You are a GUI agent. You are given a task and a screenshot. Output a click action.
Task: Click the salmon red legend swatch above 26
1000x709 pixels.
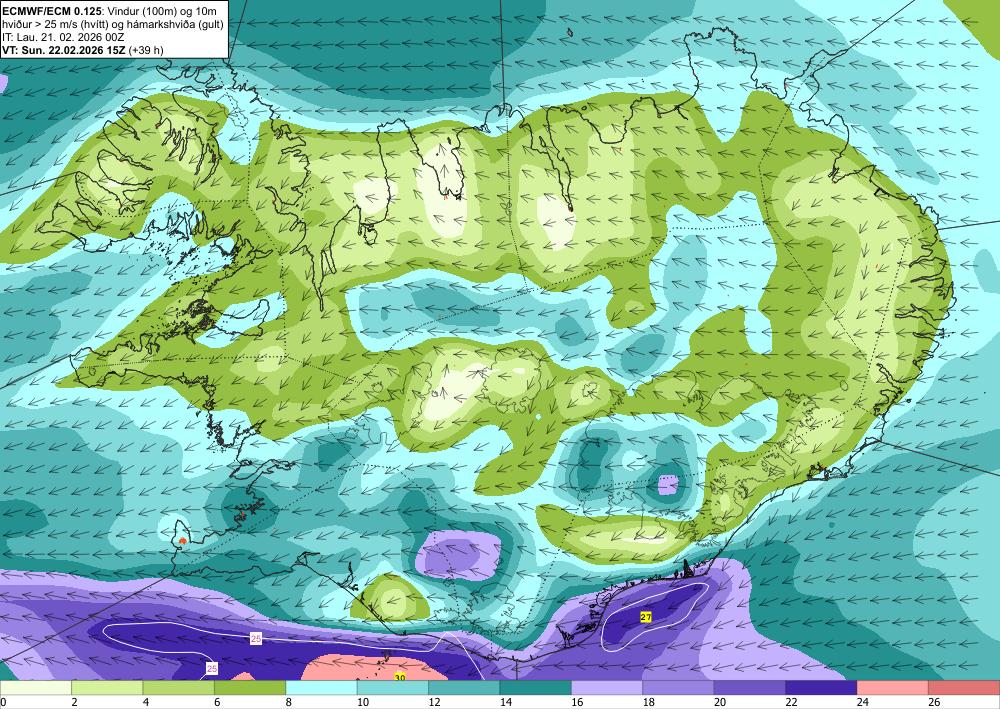pos(964,688)
